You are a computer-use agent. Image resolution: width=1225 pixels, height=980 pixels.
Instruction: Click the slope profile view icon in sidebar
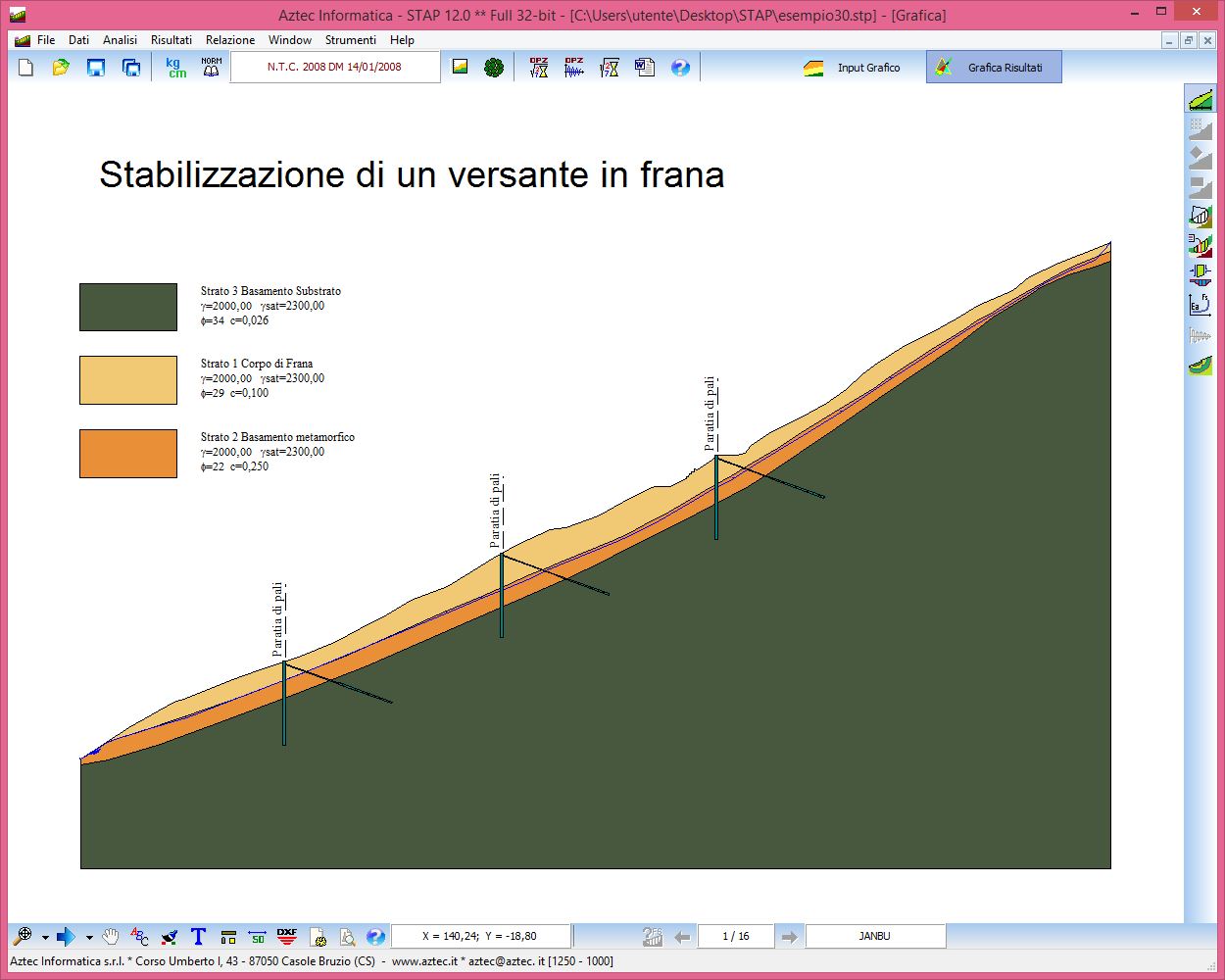[x=1200, y=99]
